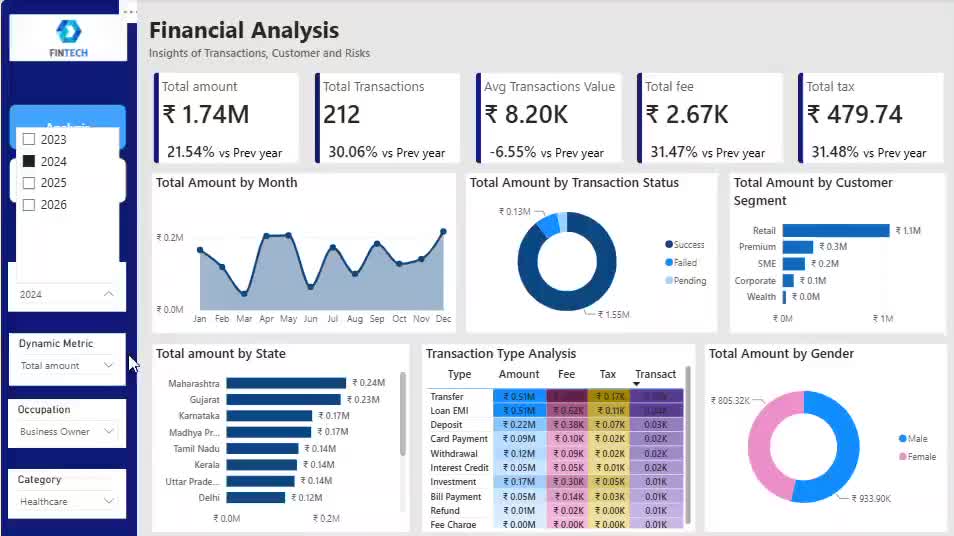954x536 pixels.
Task: Click the Female legend marker
Action: (902, 456)
